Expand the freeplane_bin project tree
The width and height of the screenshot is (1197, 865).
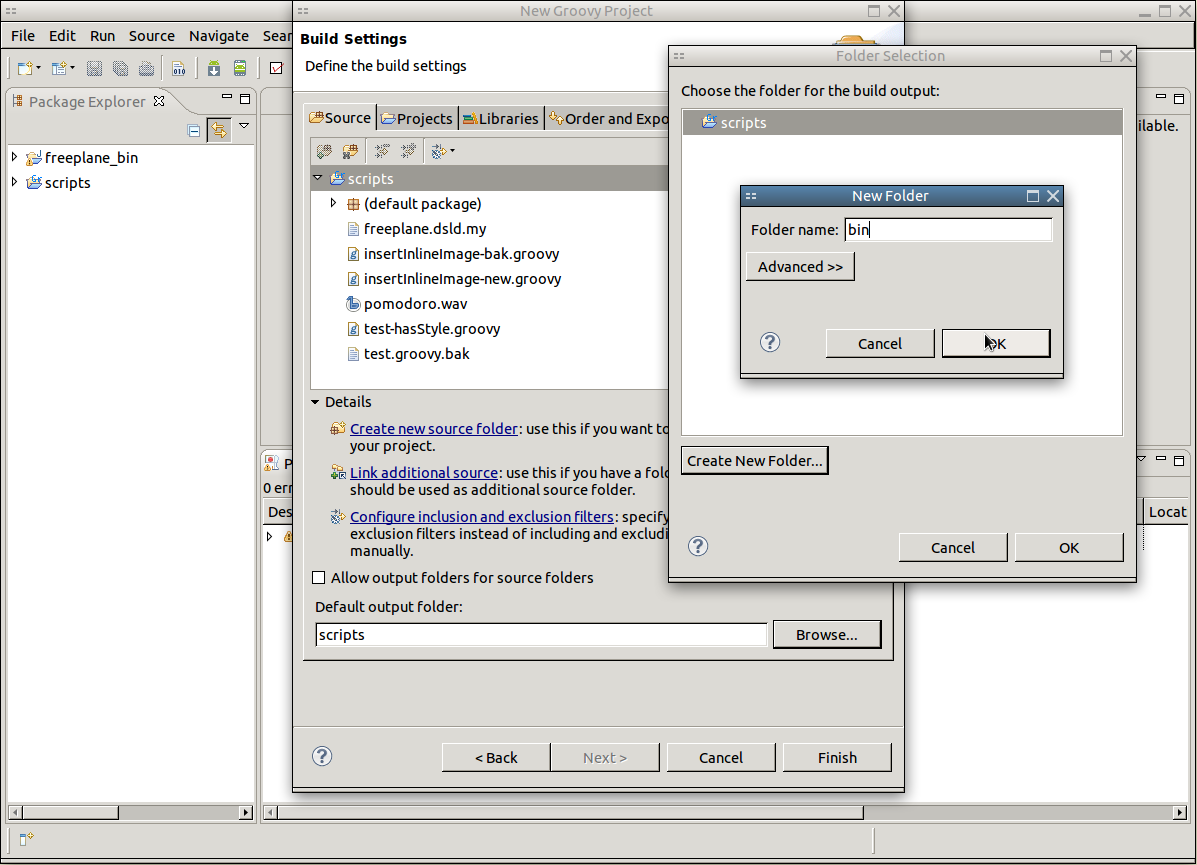[14, 157]
